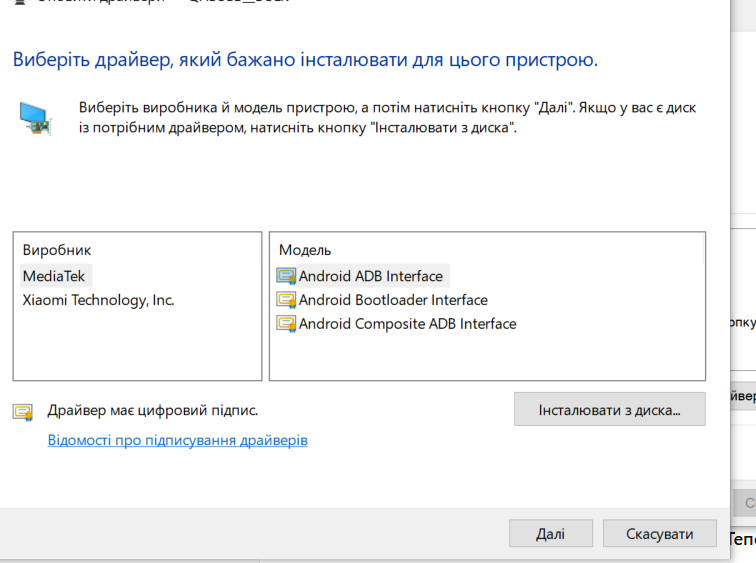Choose Android Composite ADB Interface model

click(x=407, y=323)
